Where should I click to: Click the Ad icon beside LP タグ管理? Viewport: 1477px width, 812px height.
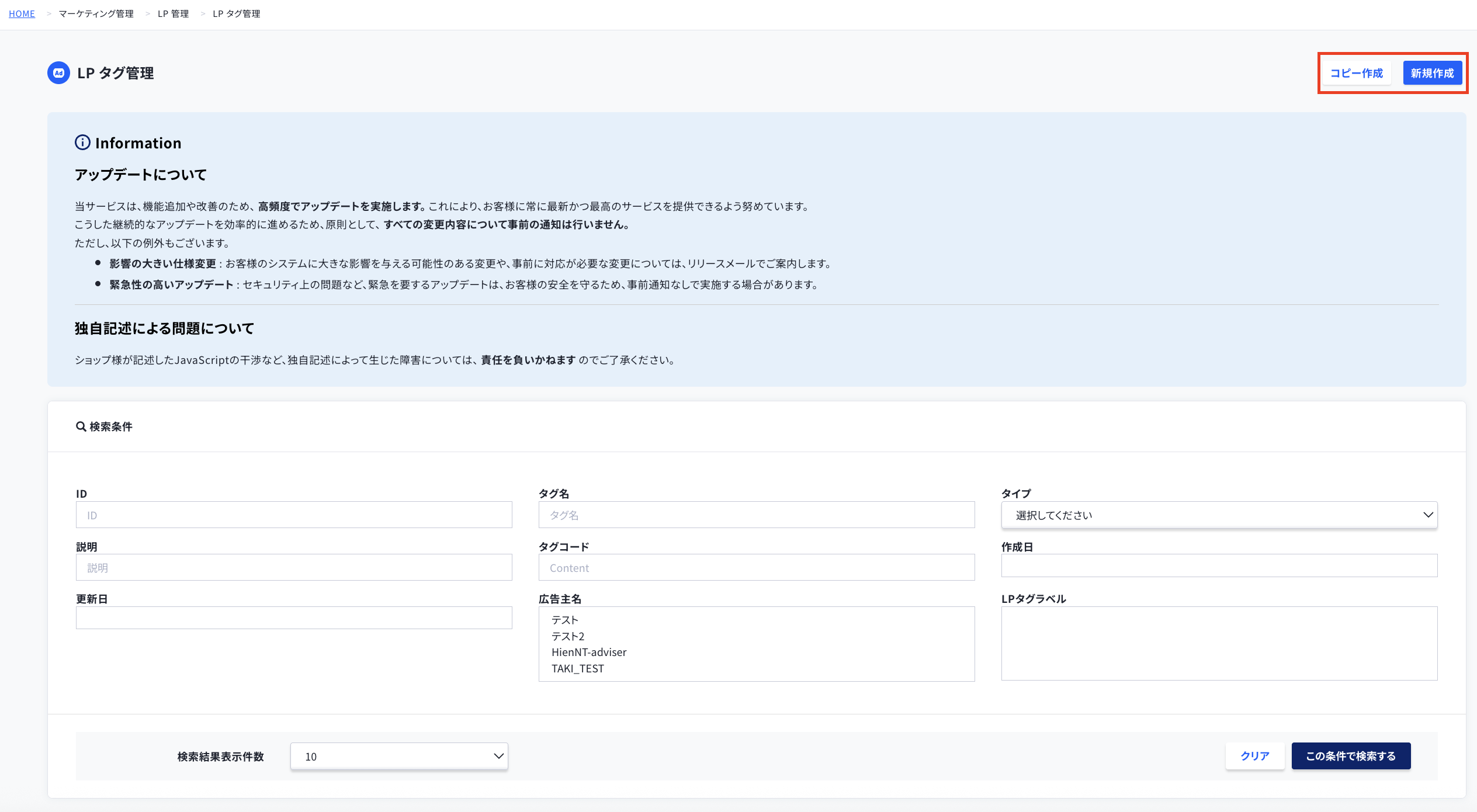point(58,73)
